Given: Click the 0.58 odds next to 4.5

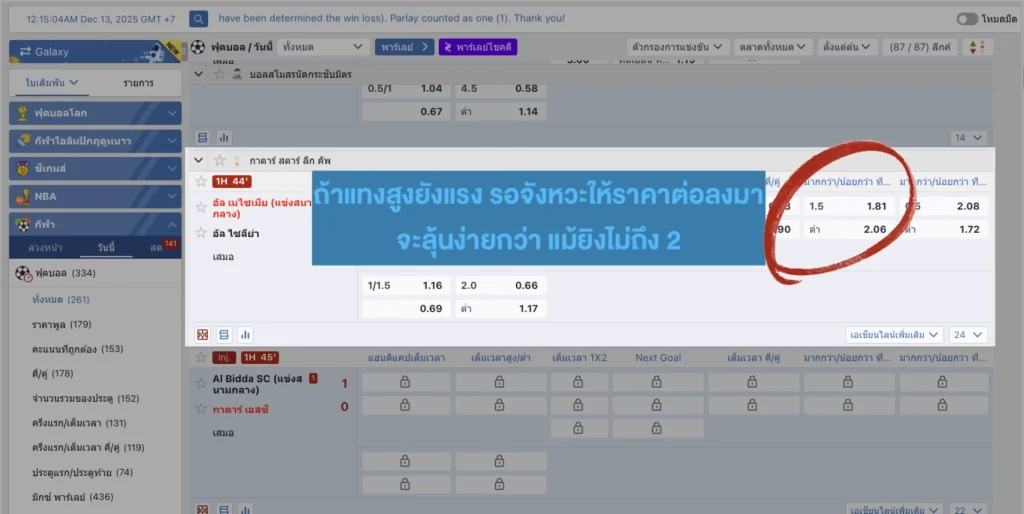Looking at the screenshot, I should click(526, 89).
